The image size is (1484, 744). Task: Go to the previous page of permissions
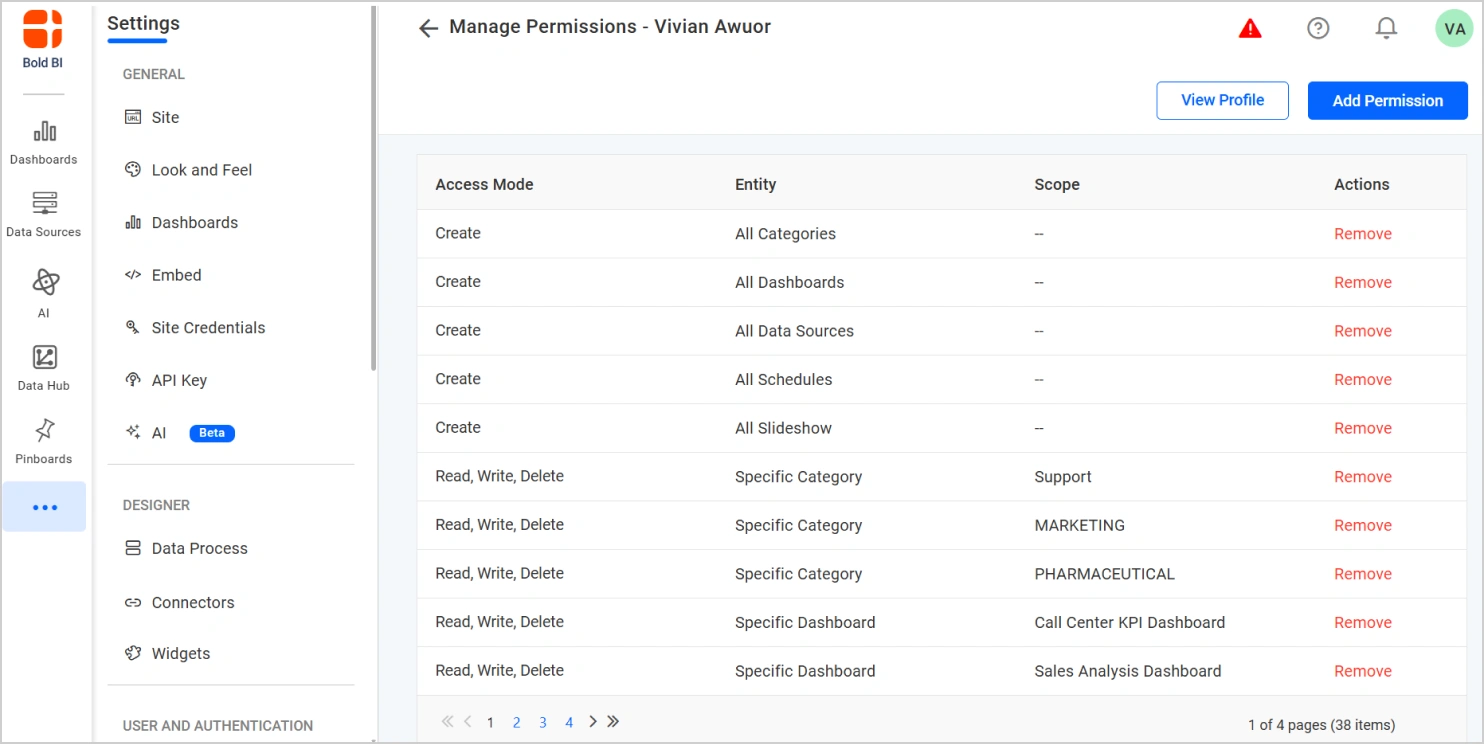tap(467, 721)
